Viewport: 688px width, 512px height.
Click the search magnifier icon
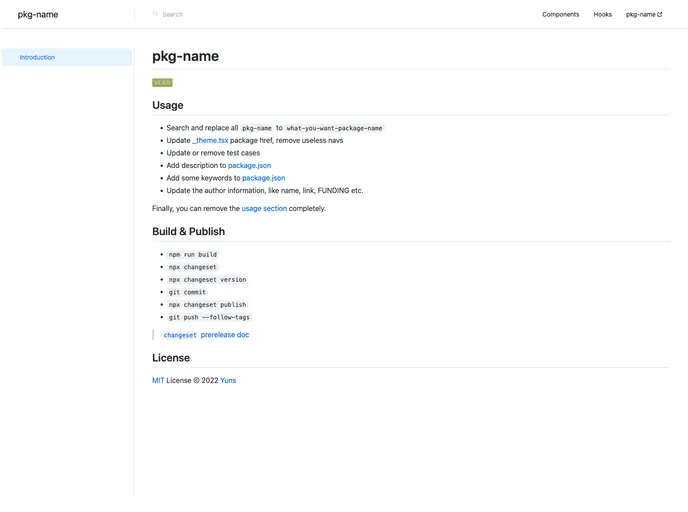point(155,14)
